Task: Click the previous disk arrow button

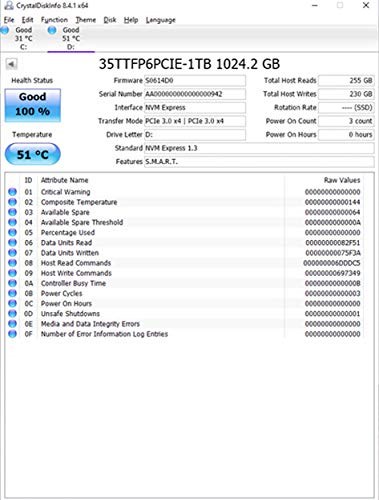Action: (11, 64)
